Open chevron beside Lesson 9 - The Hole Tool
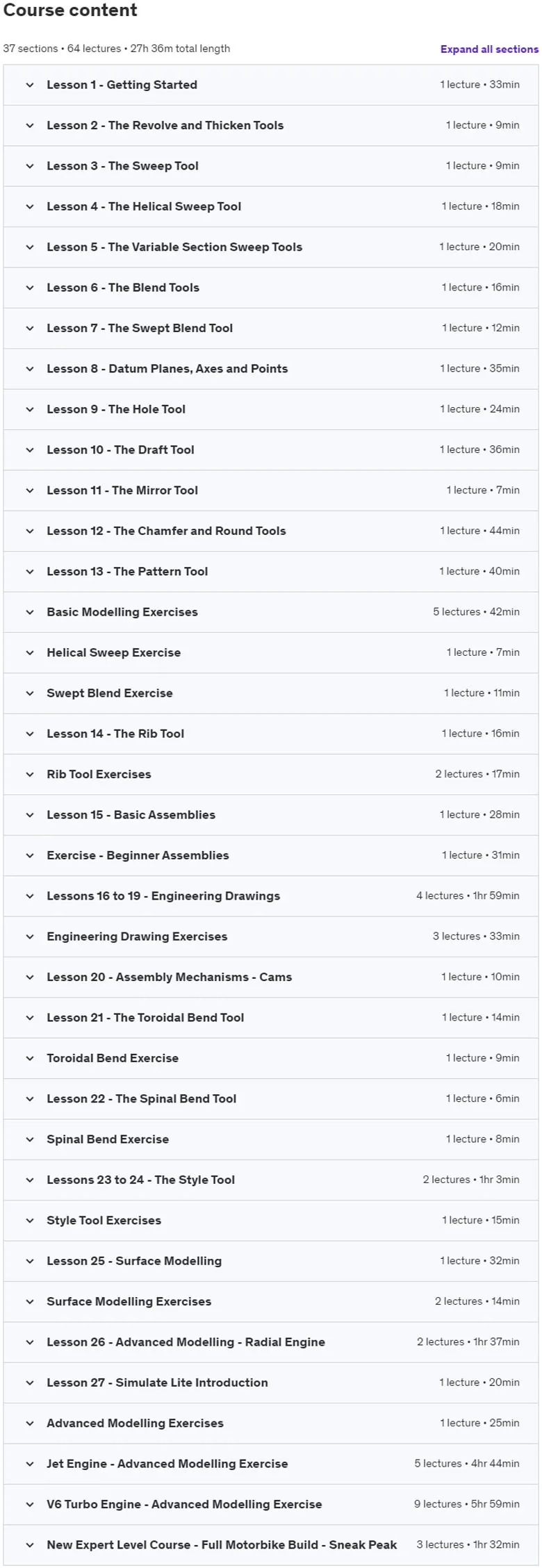542x1568 pixels. 30,409
